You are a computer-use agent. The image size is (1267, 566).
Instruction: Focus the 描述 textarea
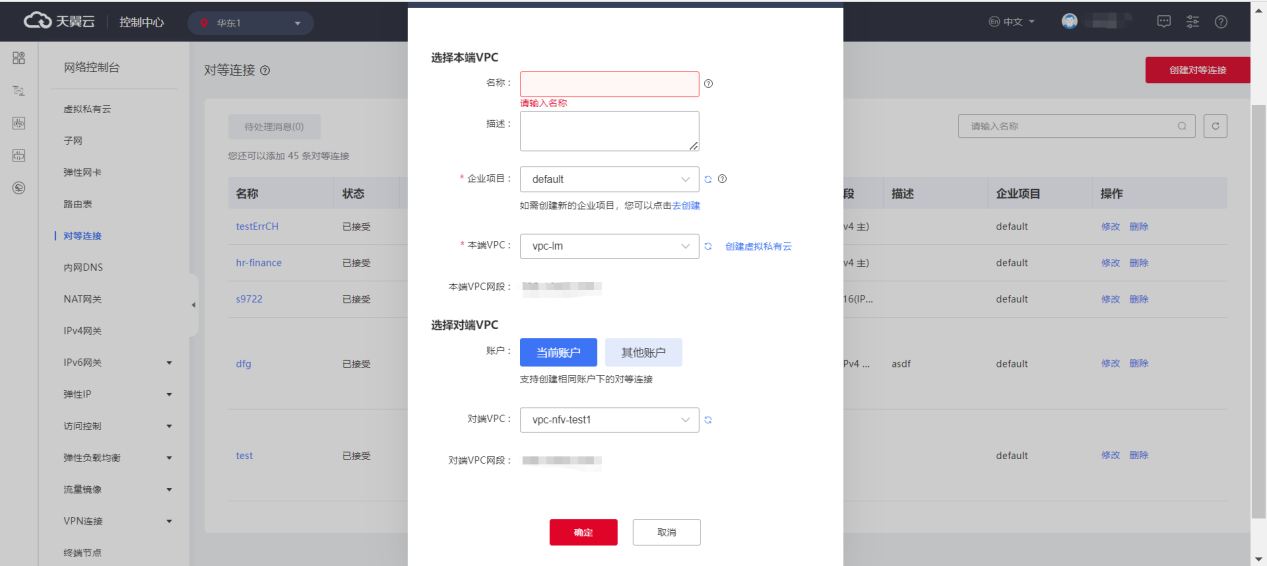[x=609, y=131]
